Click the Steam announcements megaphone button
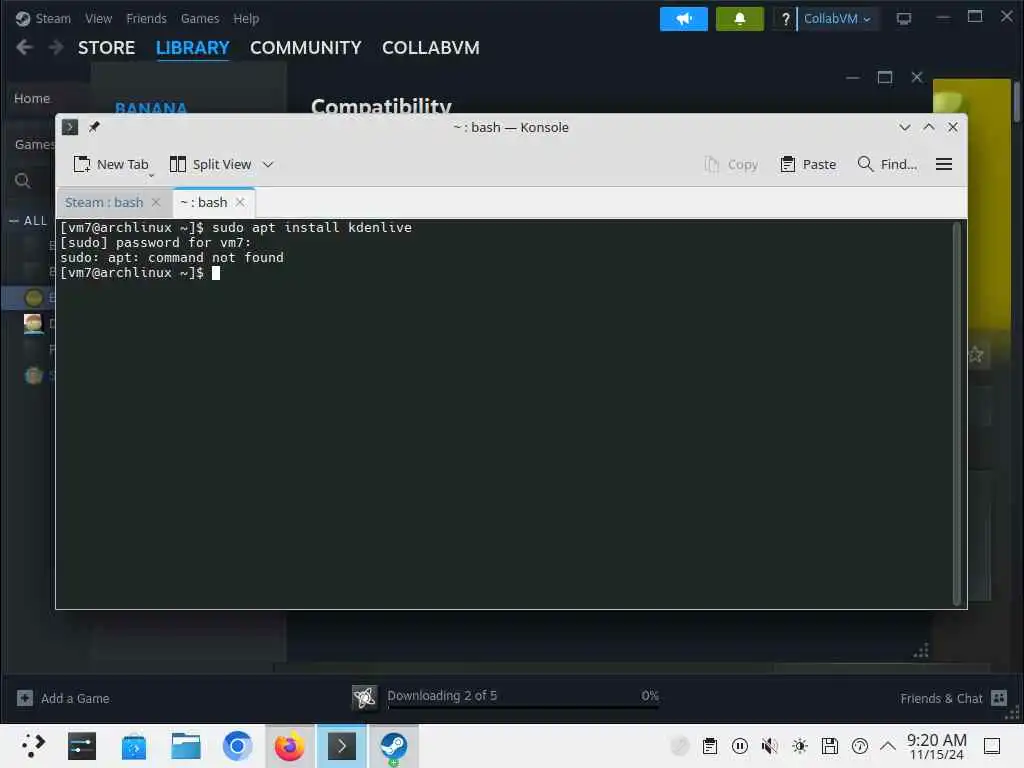The width and height of the screenshot is (1024, 768). coord(684,19)
